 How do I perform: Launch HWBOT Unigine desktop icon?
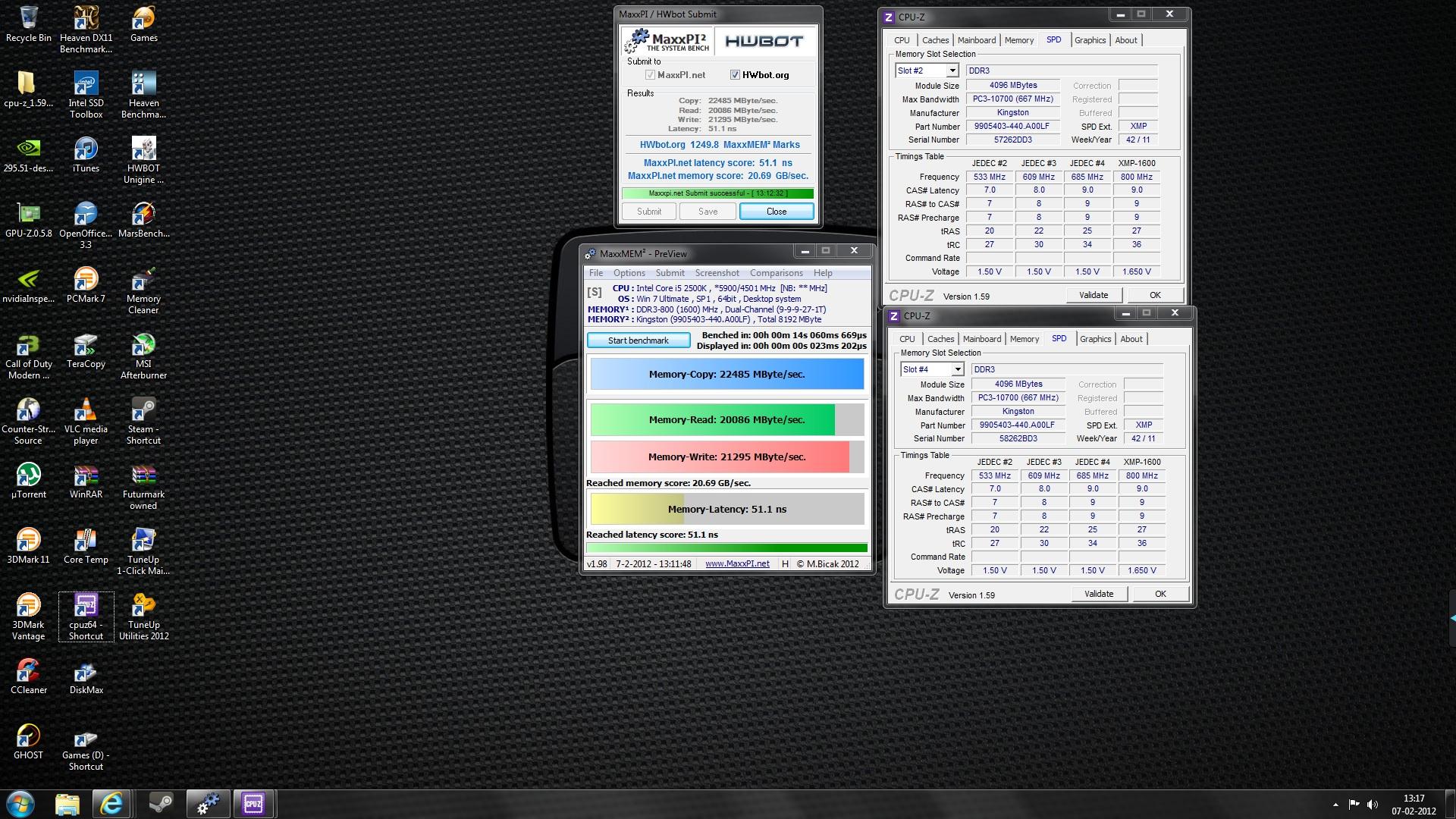click(143, 160)
